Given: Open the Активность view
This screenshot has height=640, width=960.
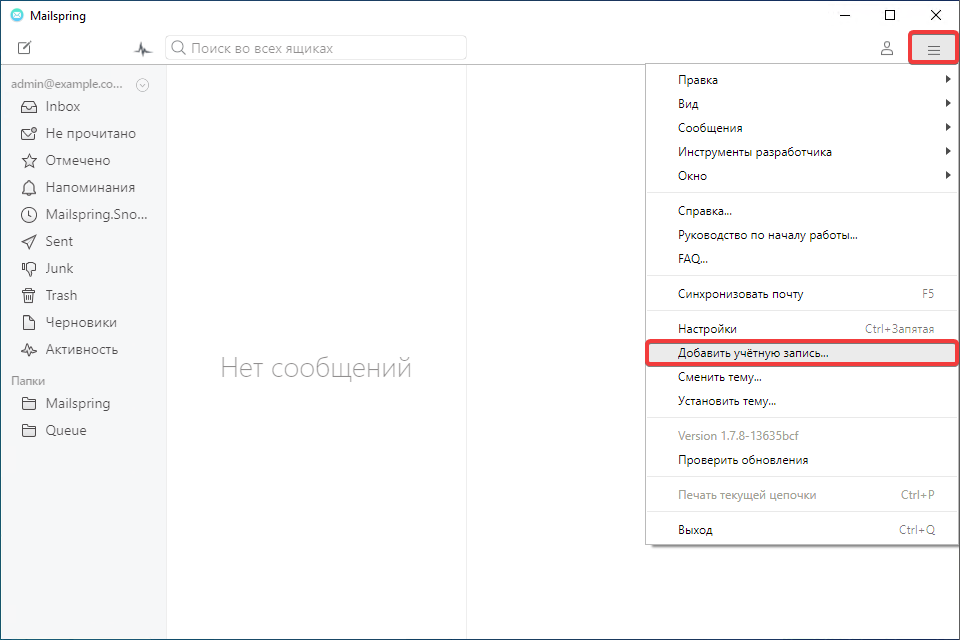Looking at the screenshot, I should tap(83, 349).
